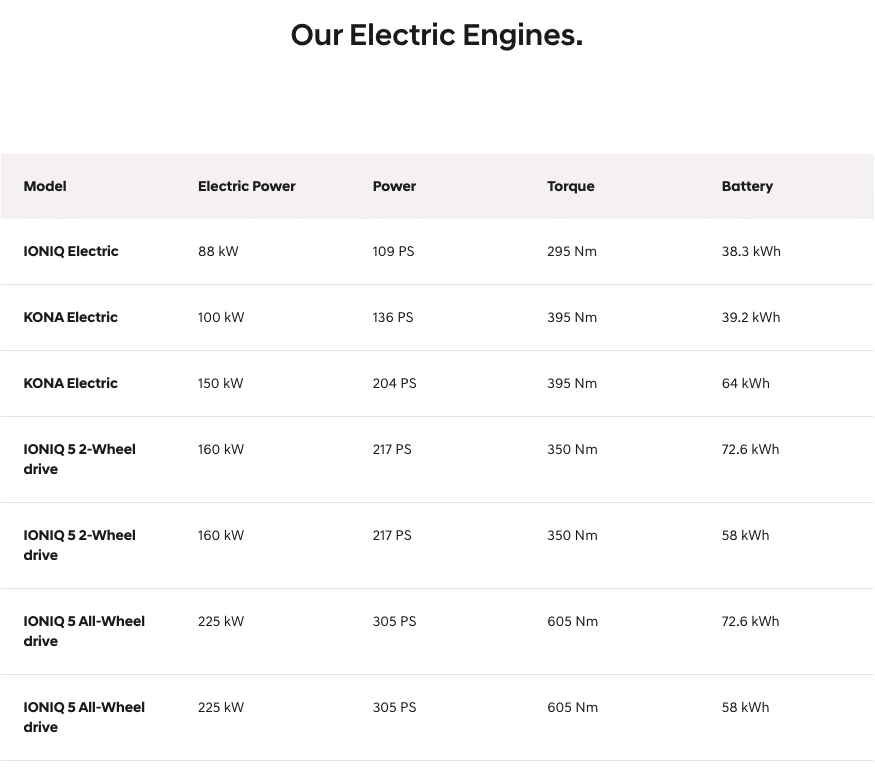The image size is (875, 771).
Task: Click the 136 PS power value
Action: point(393,317)
